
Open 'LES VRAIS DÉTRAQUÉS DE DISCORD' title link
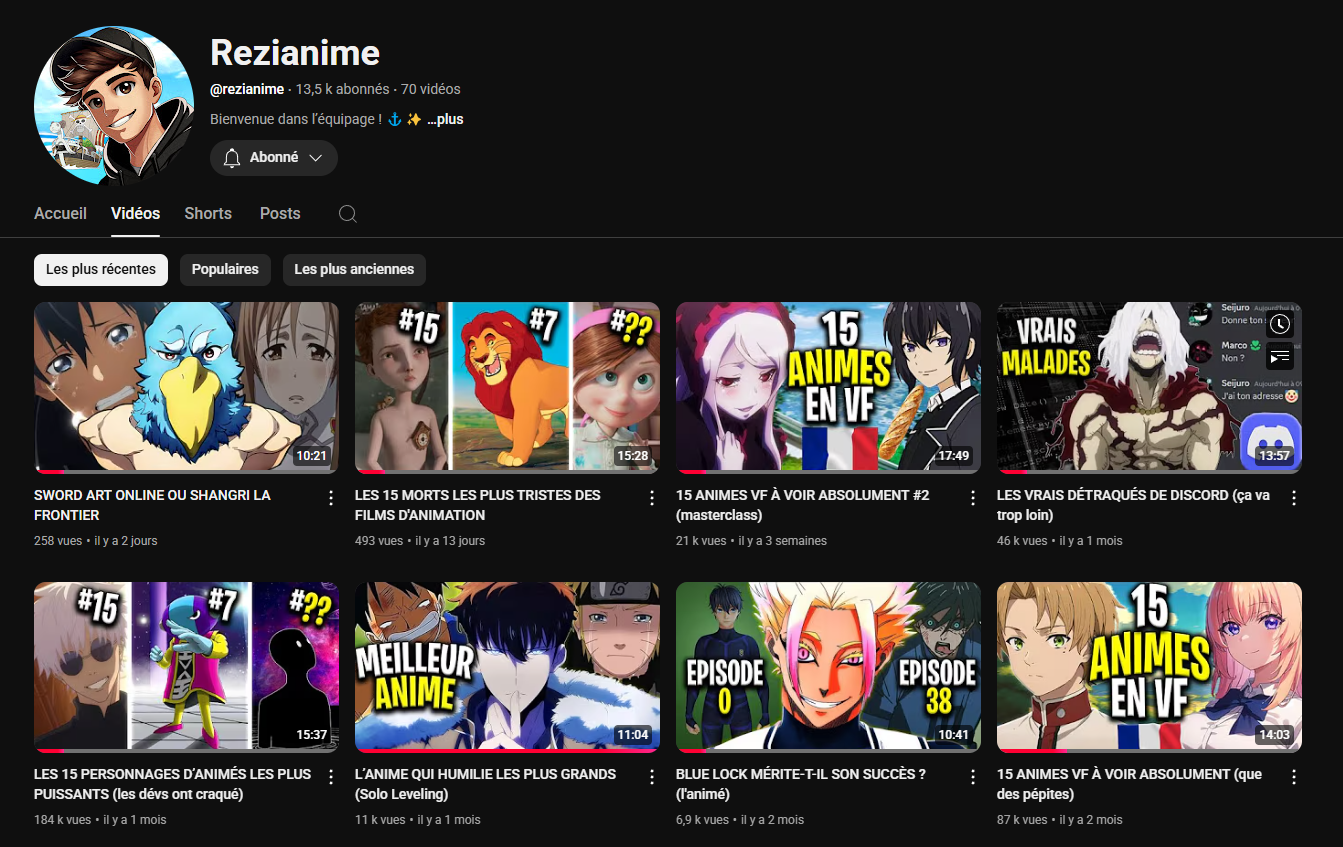pyautogui.click(x=1133, y=505)
